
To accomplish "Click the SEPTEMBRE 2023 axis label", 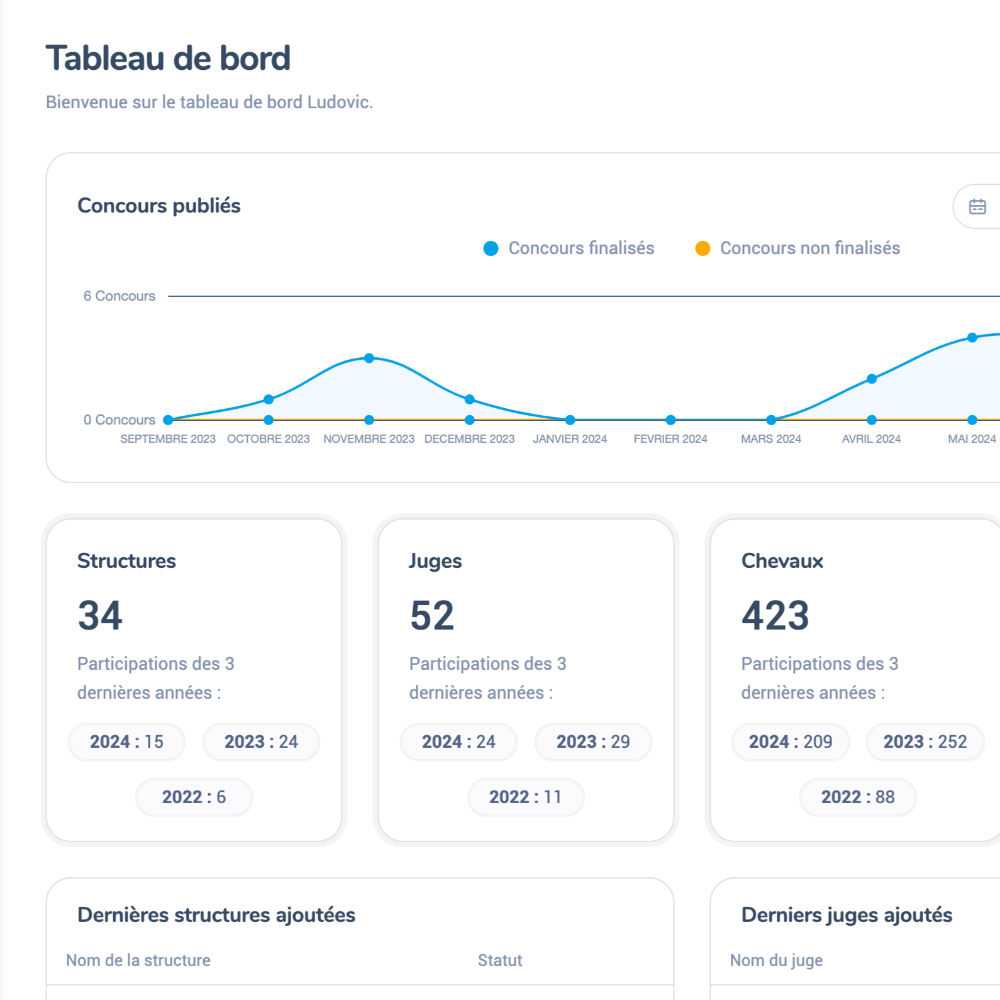I will click(x=168, y=439).
